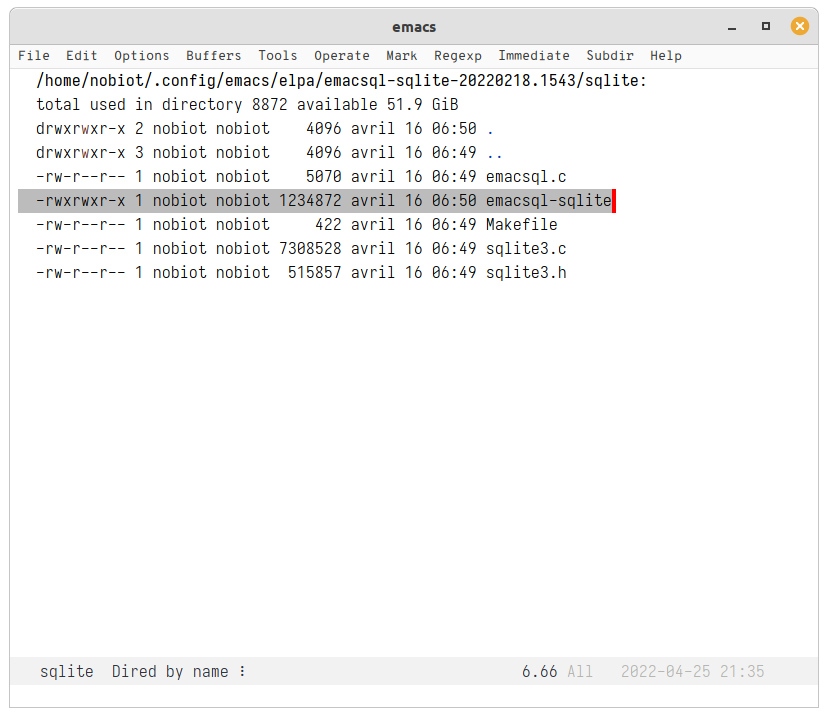
Task: Open the Help menu
Action: 666,56
